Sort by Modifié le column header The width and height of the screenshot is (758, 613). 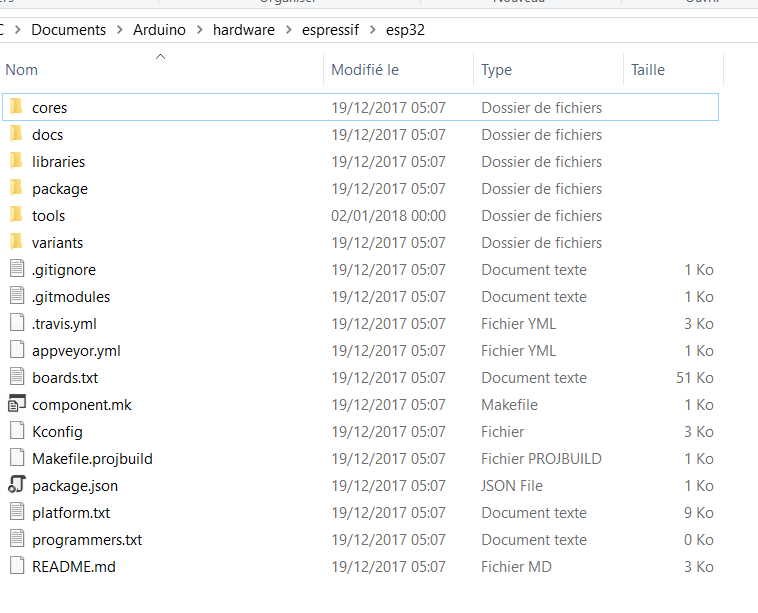365,70
